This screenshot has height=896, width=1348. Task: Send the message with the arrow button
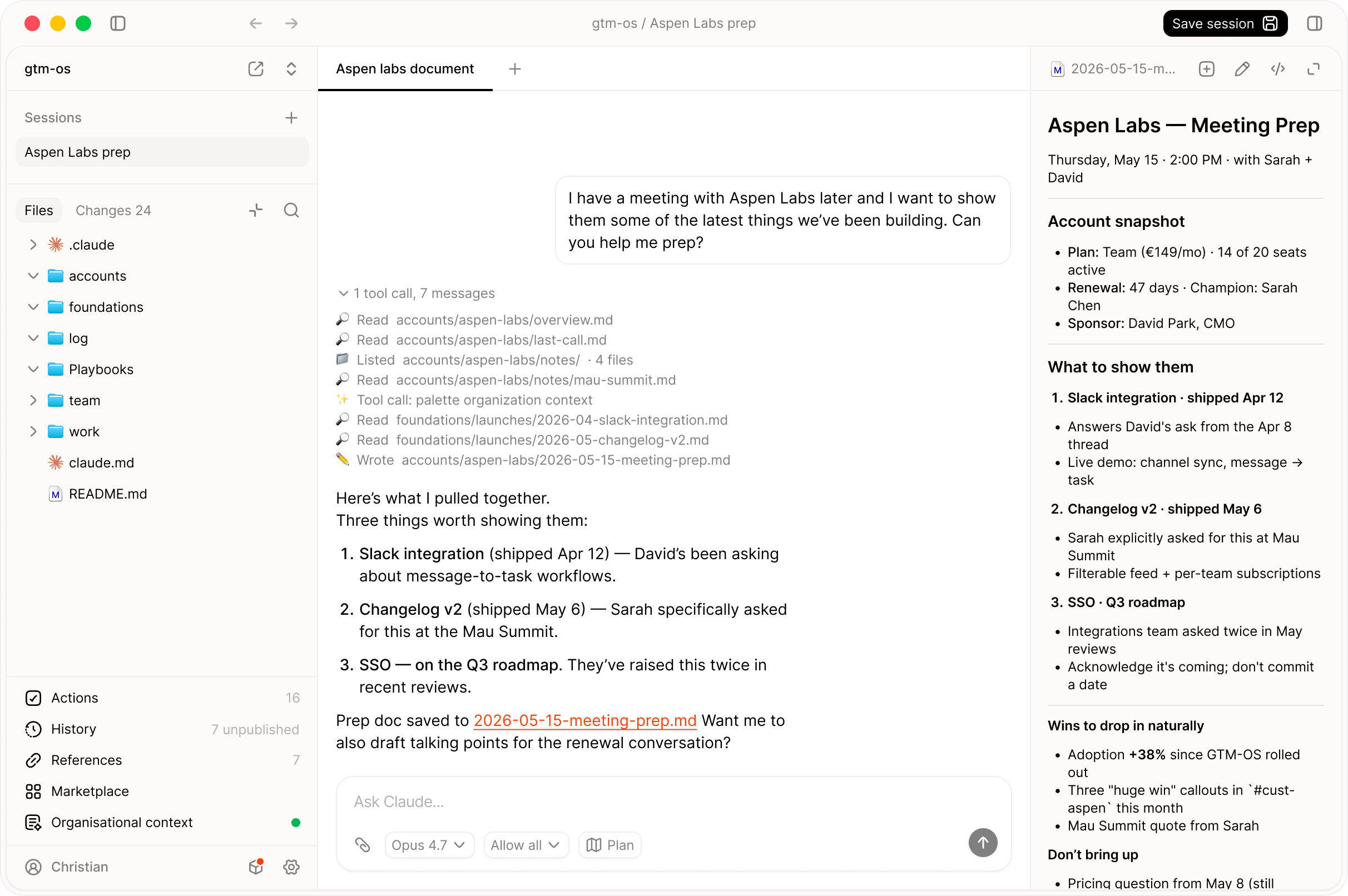tap(983, 842)
